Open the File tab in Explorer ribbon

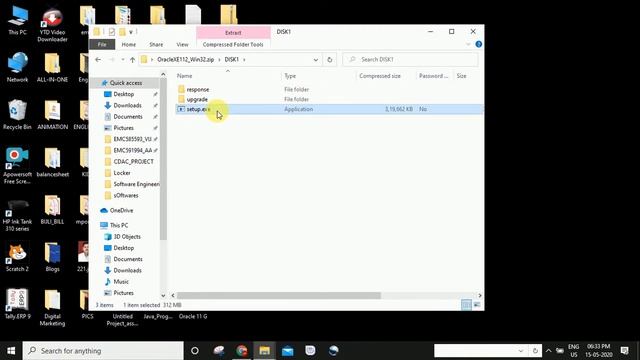coord(102,44)
